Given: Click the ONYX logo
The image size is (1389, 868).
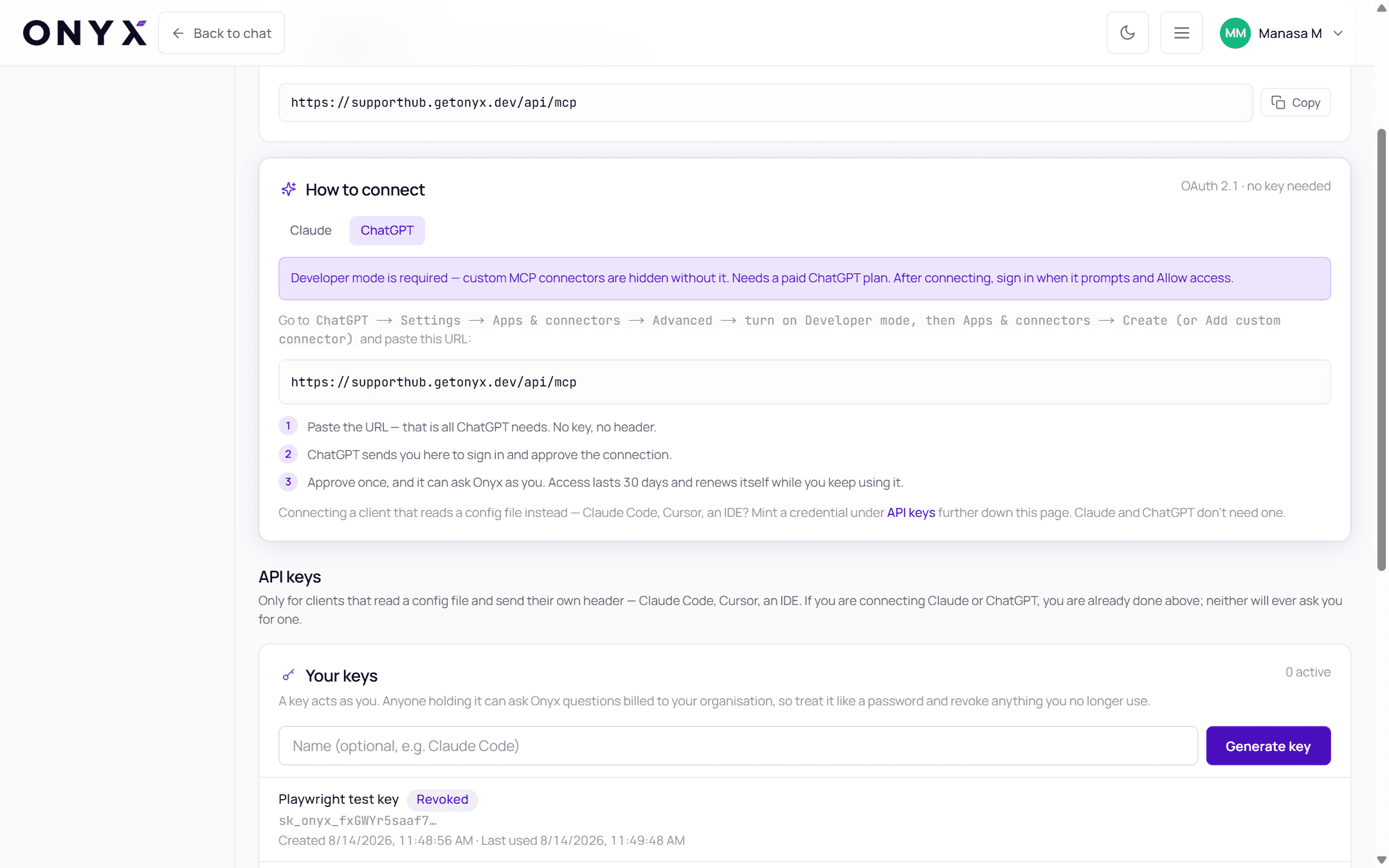Looking at the screenshot, I should click(x=85, y=33).
